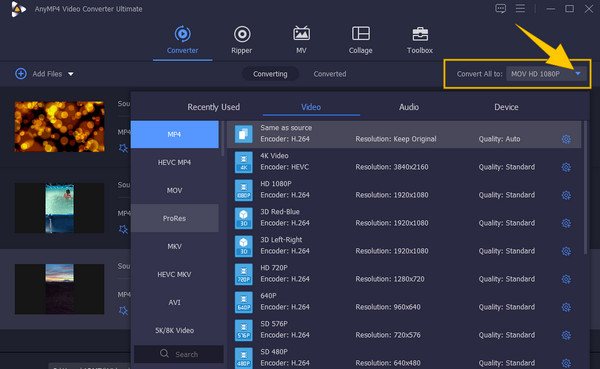Select MOV format category
The height and width of the screenshot is (369, 600).
tap(174, 190)
